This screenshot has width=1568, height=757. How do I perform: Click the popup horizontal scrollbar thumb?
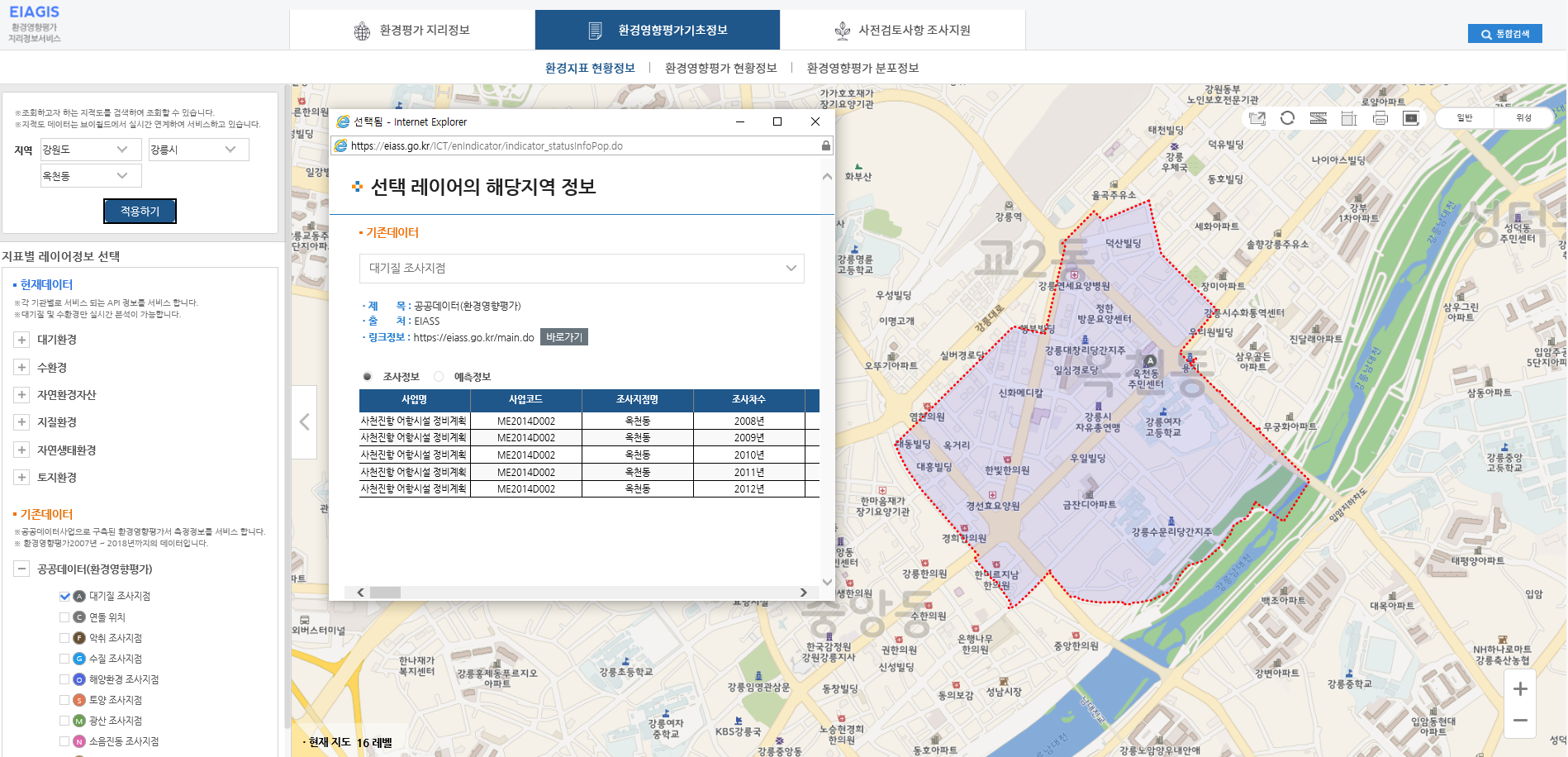(x=385, y=593)
